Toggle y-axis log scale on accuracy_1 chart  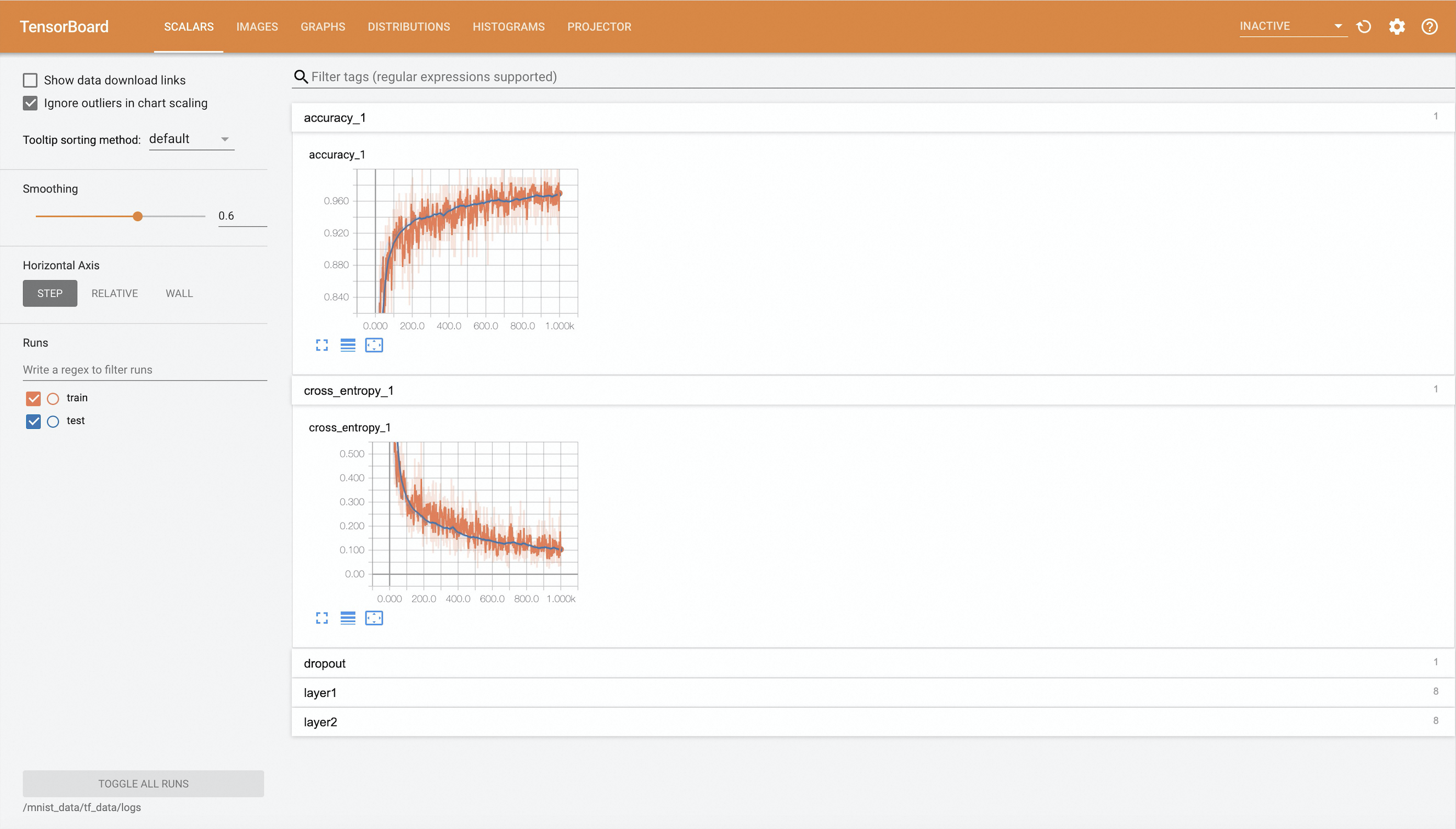(x=347, y=345)
